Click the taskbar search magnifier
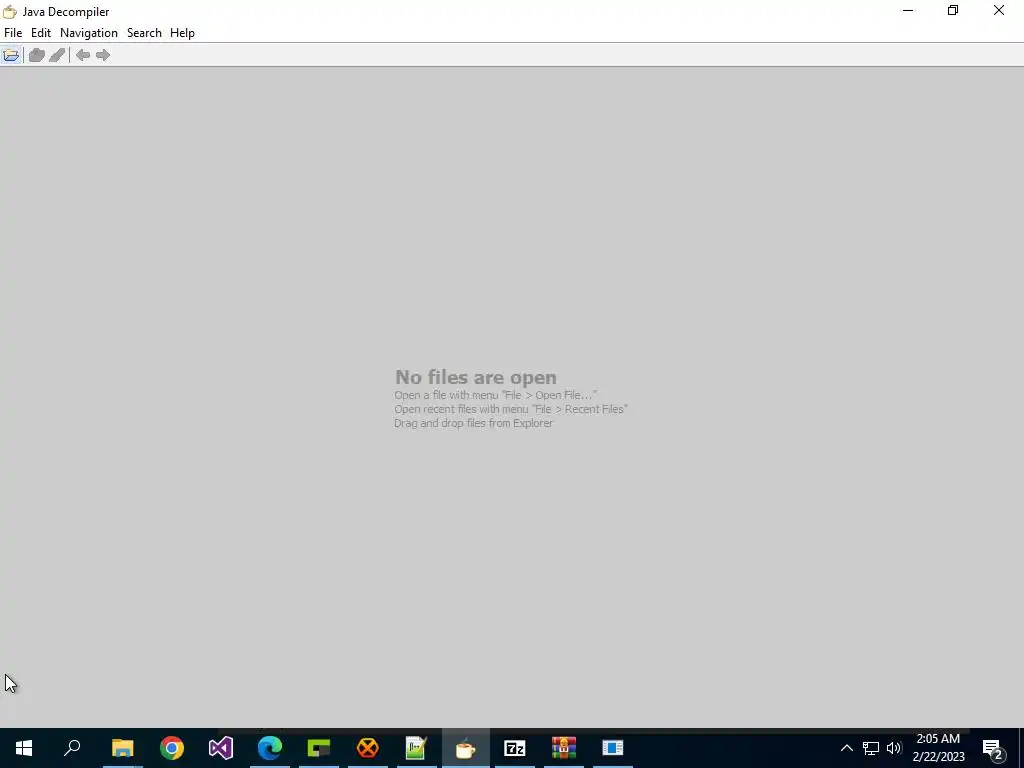This screenshot has height=768, width=1024. click(72, 748)
